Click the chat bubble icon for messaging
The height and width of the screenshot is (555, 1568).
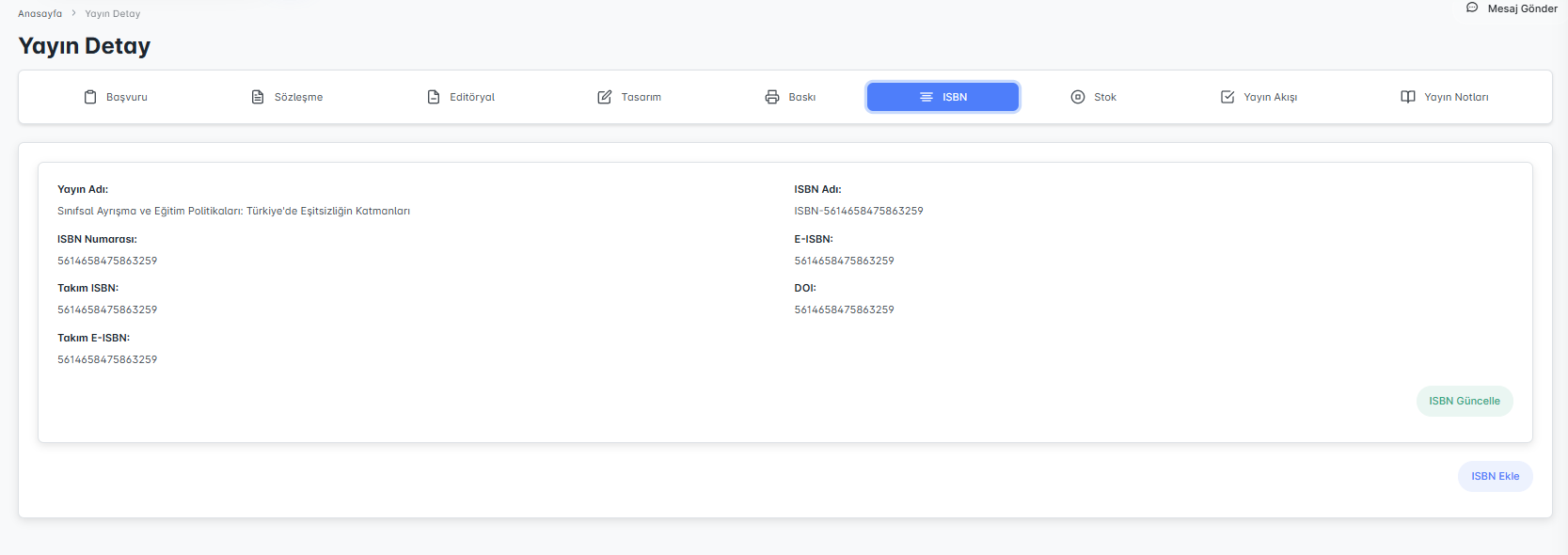point(1472,8)
